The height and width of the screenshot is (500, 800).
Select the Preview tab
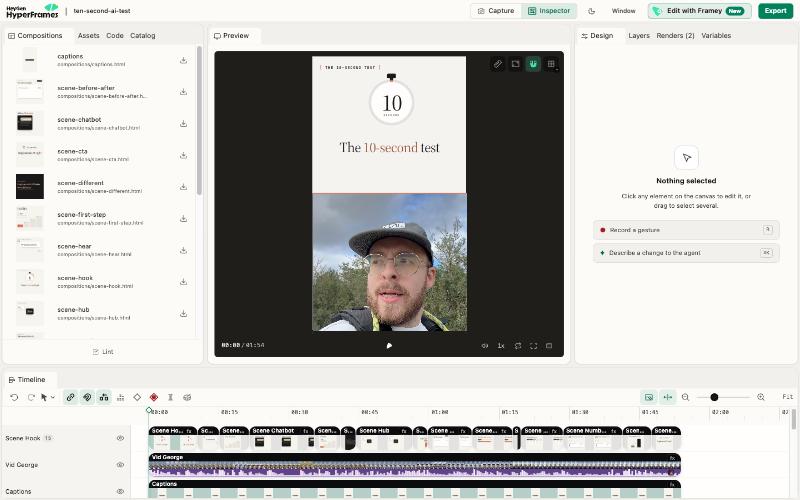[x=232, y=36]
